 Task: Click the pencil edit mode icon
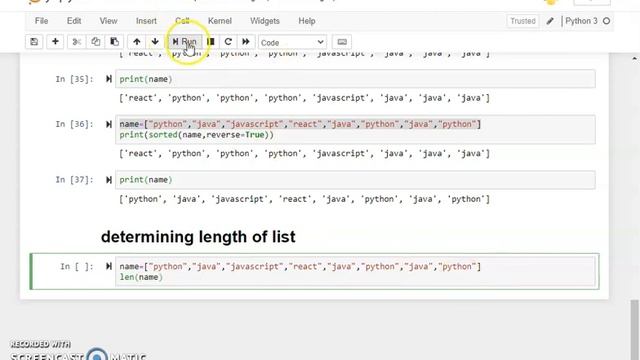pyautogui.click(x=550, y=21)
